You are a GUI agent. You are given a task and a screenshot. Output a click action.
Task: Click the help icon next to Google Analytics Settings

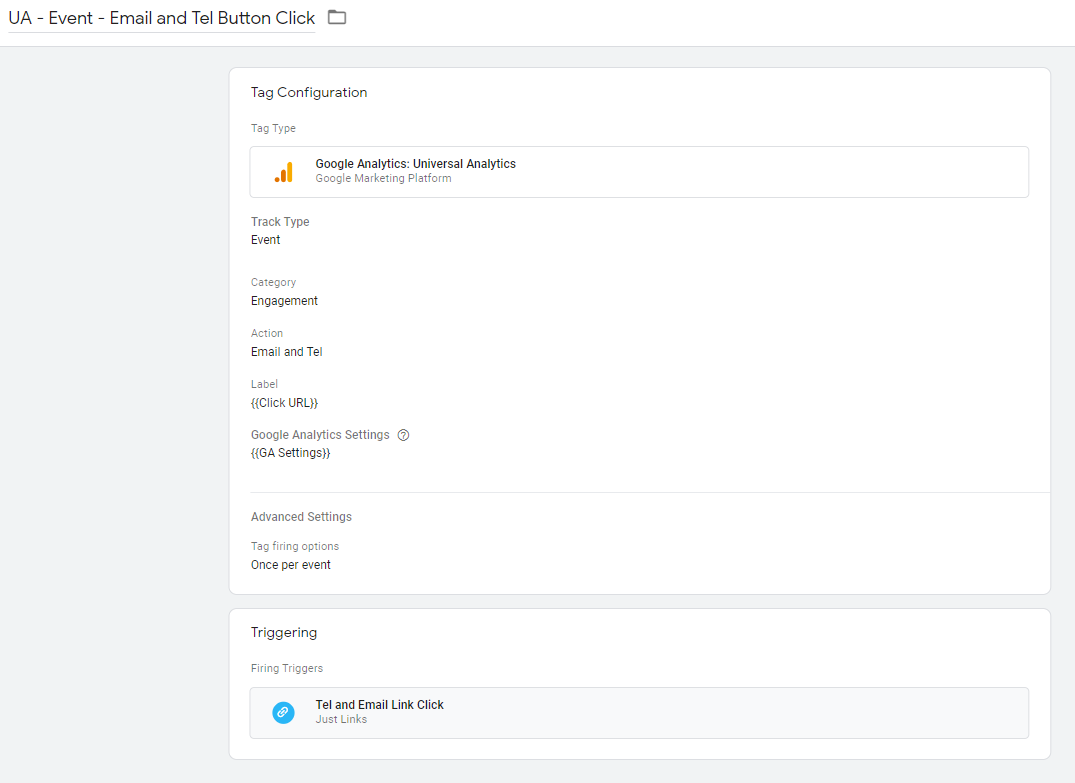pos(403,435)
